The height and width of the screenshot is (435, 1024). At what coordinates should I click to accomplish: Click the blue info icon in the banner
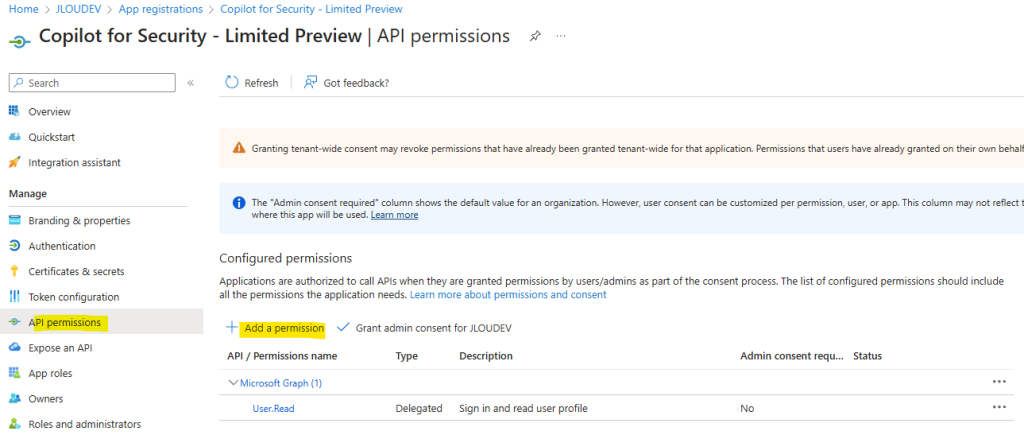[239, 202]
